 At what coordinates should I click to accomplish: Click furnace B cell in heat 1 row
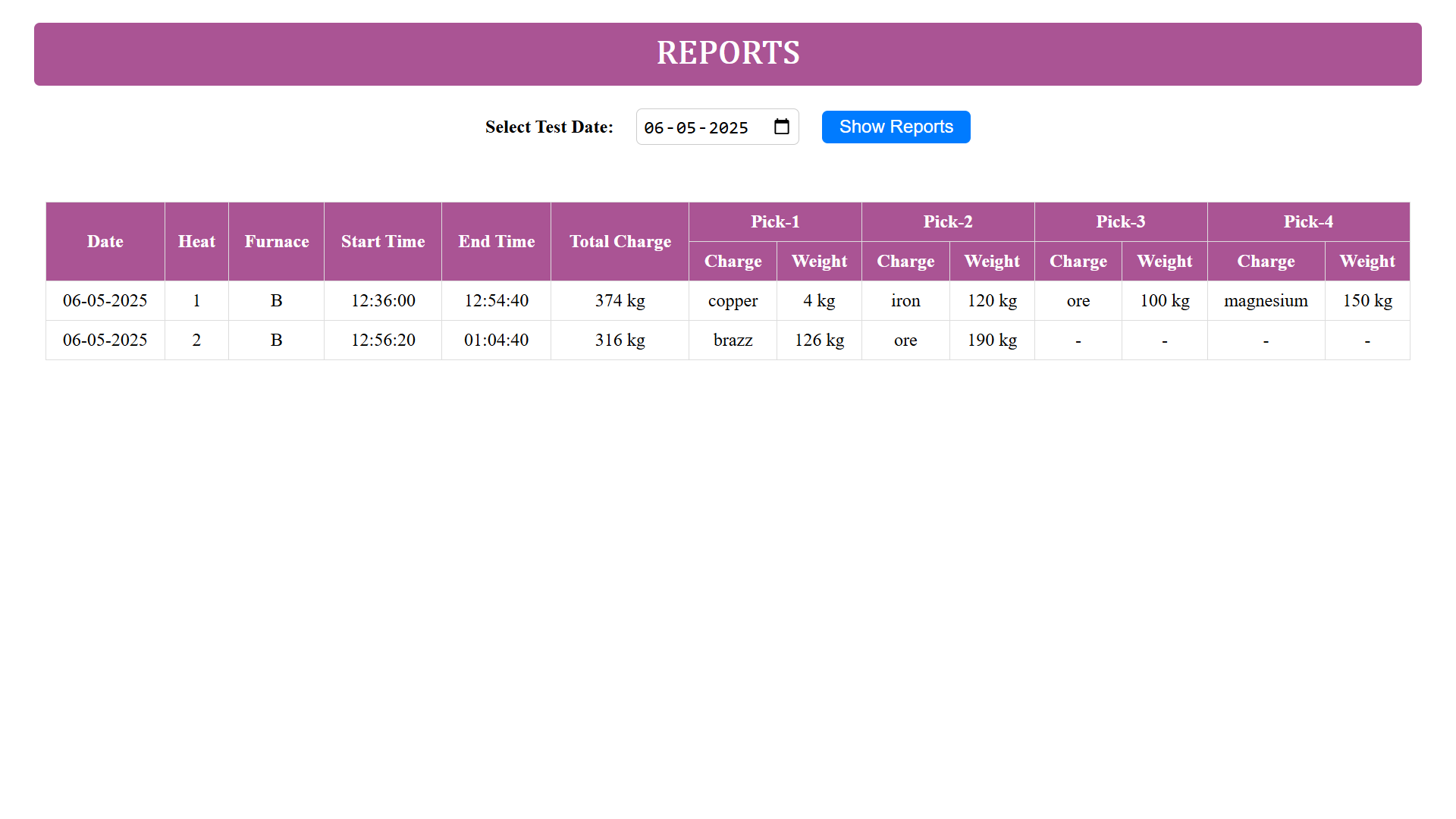276,300
